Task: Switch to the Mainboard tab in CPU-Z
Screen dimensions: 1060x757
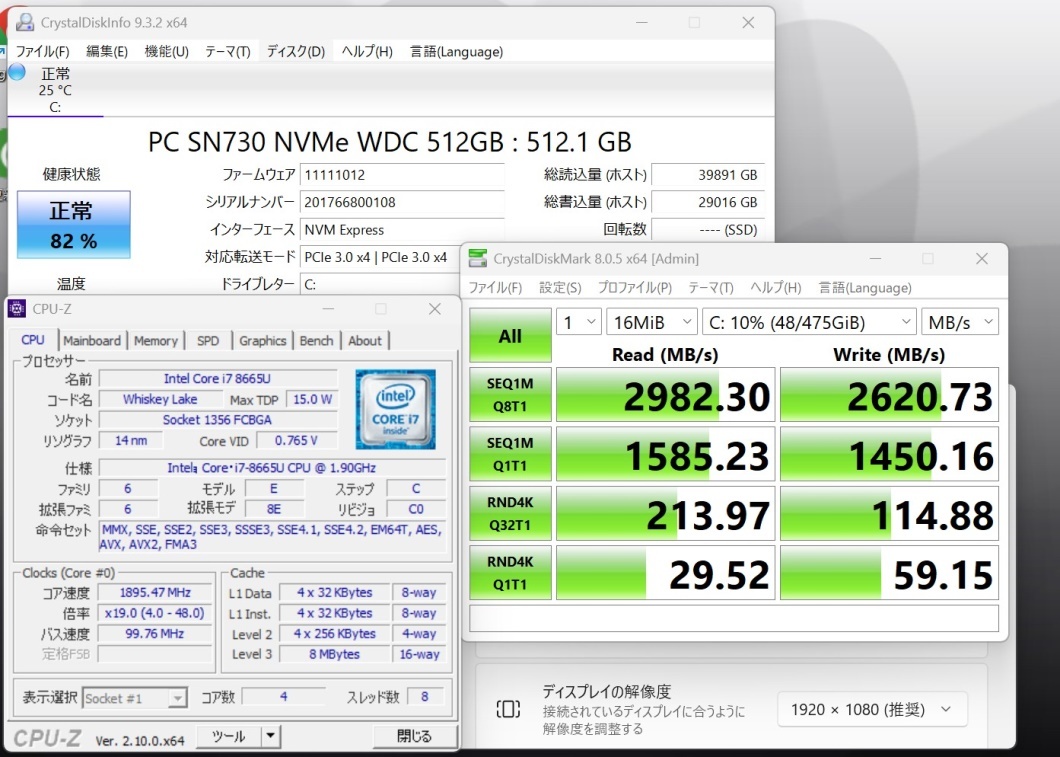Action: pos(92,341)
